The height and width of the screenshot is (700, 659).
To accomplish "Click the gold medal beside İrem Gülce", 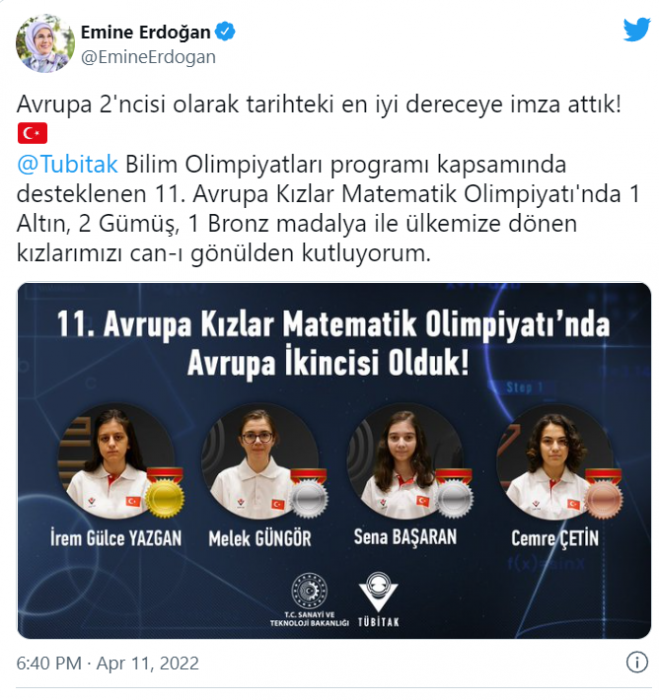I will pyautogui.click(x=165, y=492).
